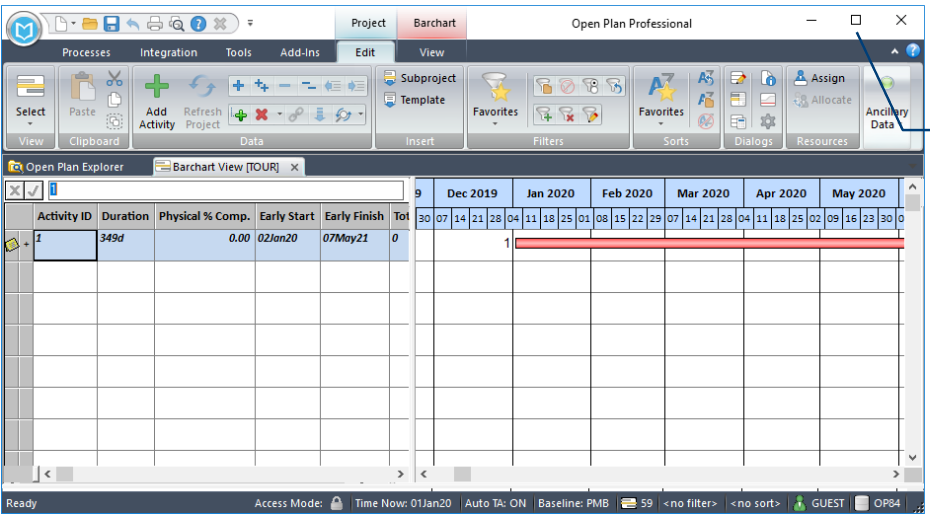
Task: Switch to the Open Plan Explorer tab
Action: point(66,167)
